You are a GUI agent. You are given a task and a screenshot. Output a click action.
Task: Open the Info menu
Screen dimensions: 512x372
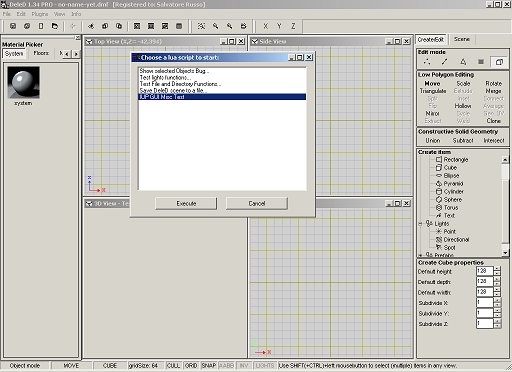coord(76,14)
